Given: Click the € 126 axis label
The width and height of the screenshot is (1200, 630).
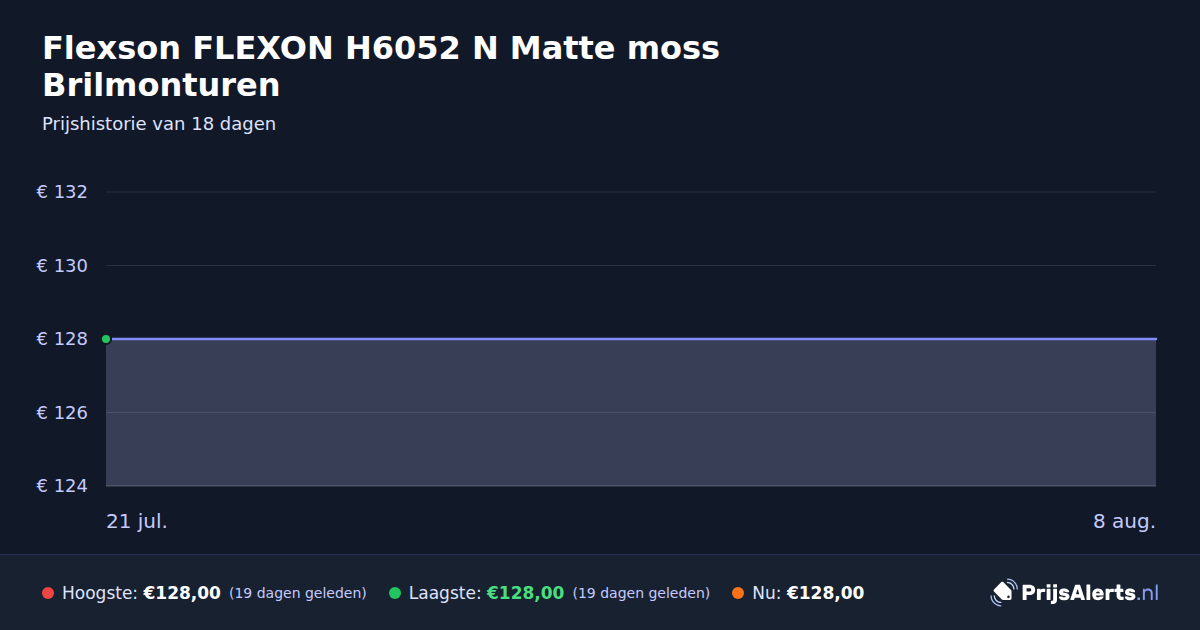Looking at the screenshot, I should point(62,413).
